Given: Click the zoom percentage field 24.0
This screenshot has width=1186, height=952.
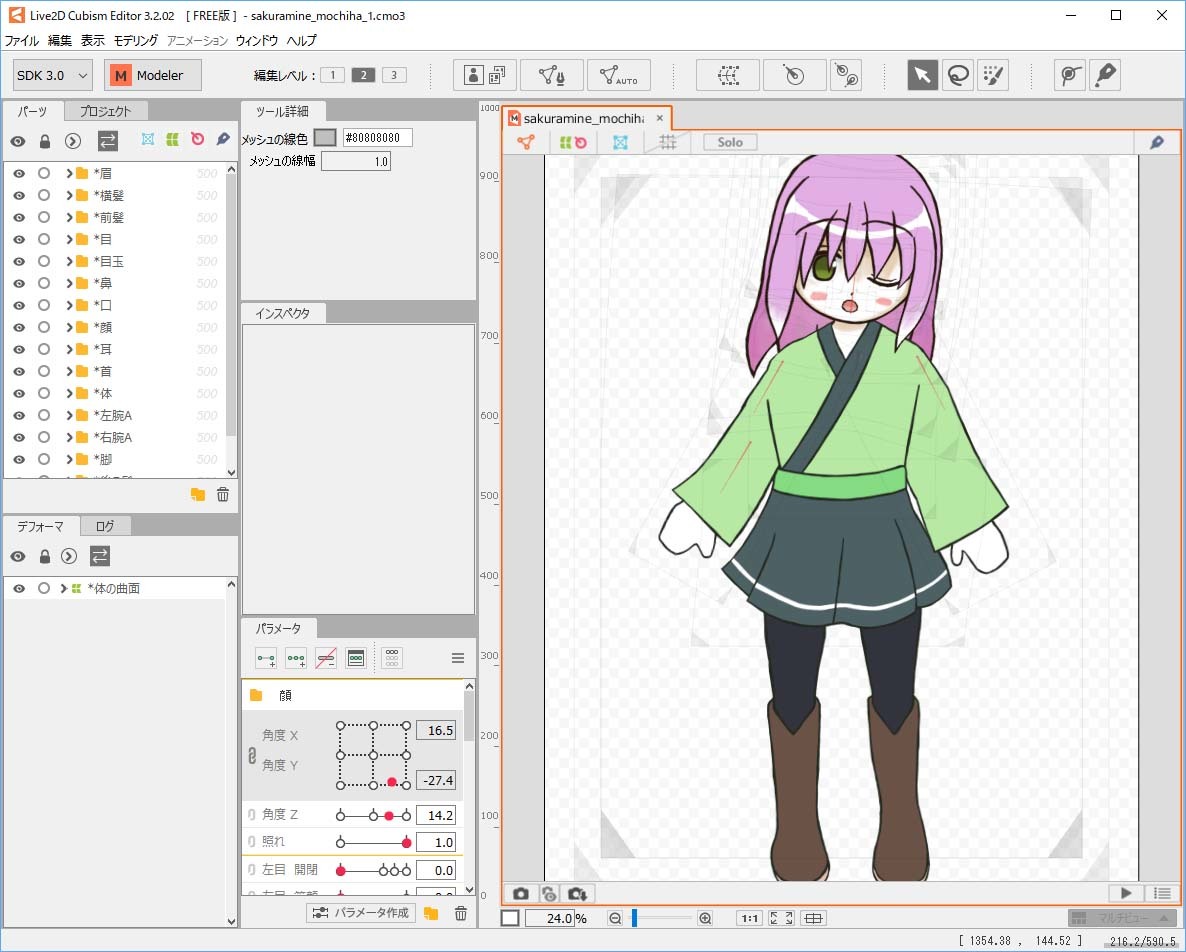Looking at the screenshot, I should tap(550, 918).
